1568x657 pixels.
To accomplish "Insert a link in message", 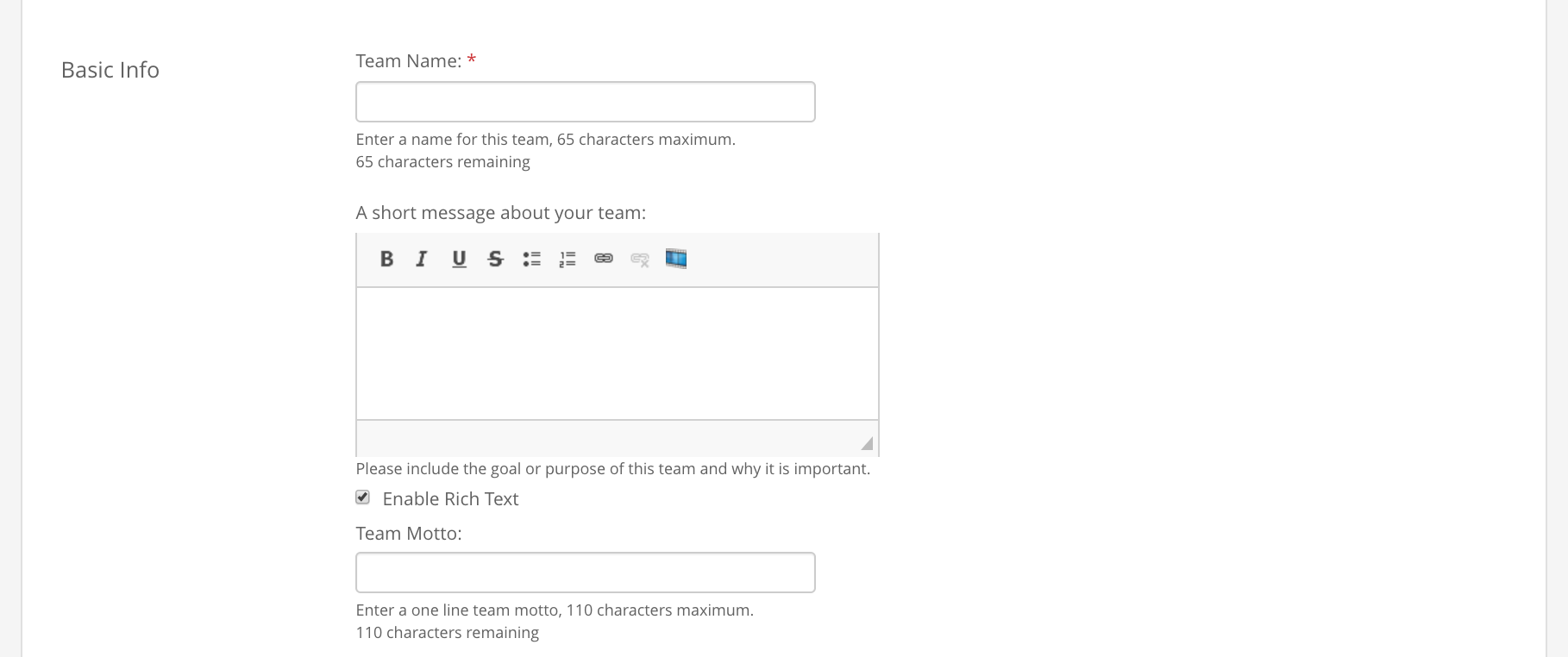I will [x=604, y=259].
